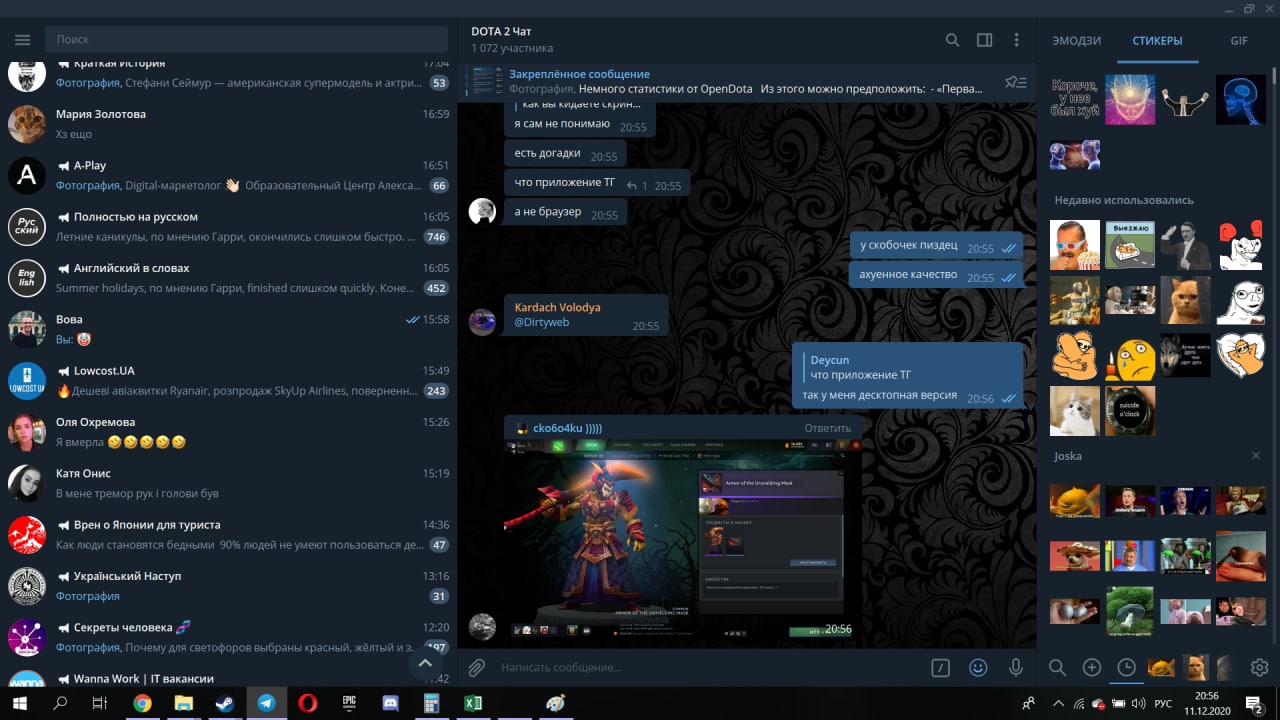Screen dimensions: 1280x720
Task: Open the three-dot chat options menu
Action: click(x=1016, y=40)
